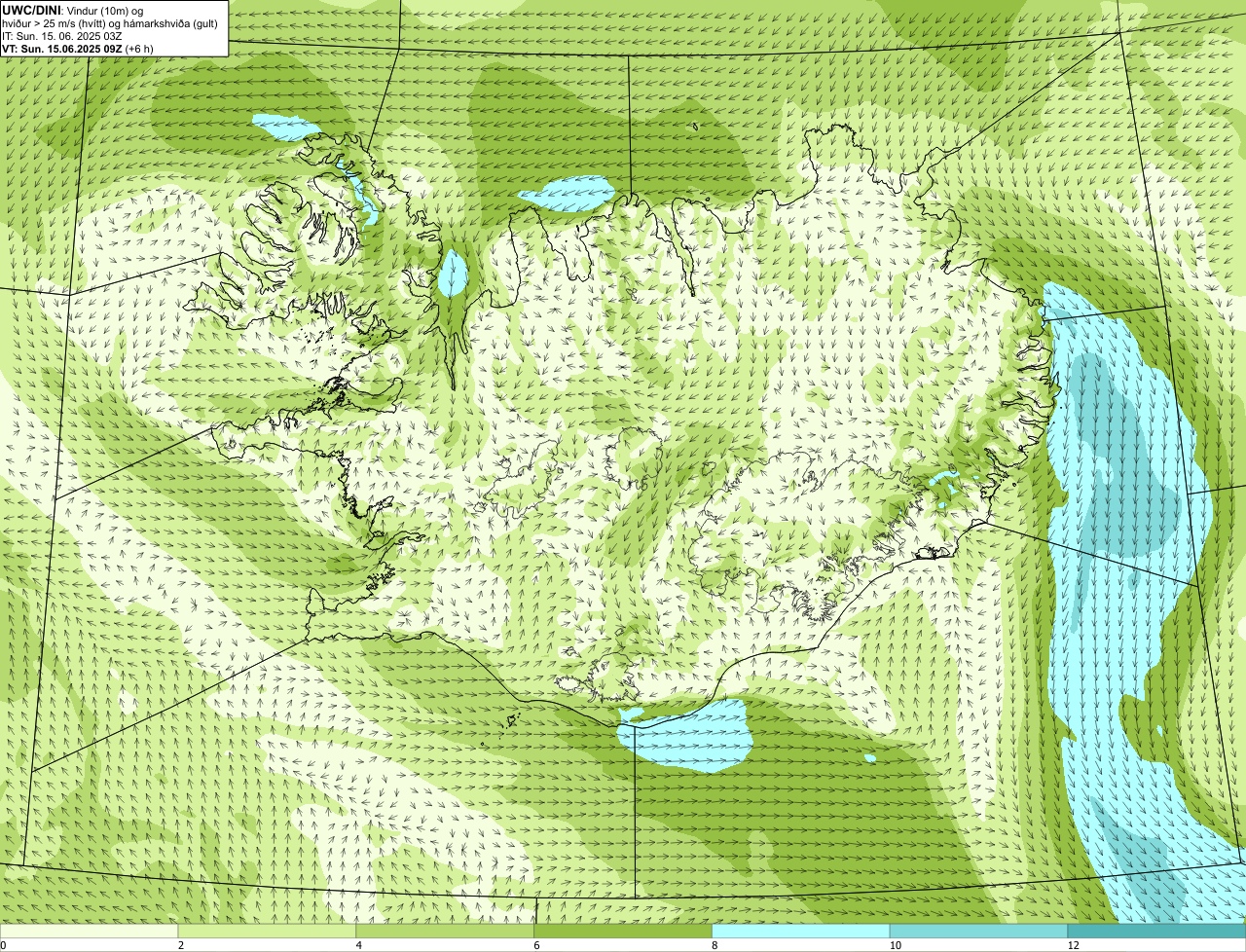
Task: Click the legend scale label "4"
Action: pyautogui.click(x=359, y=945)
